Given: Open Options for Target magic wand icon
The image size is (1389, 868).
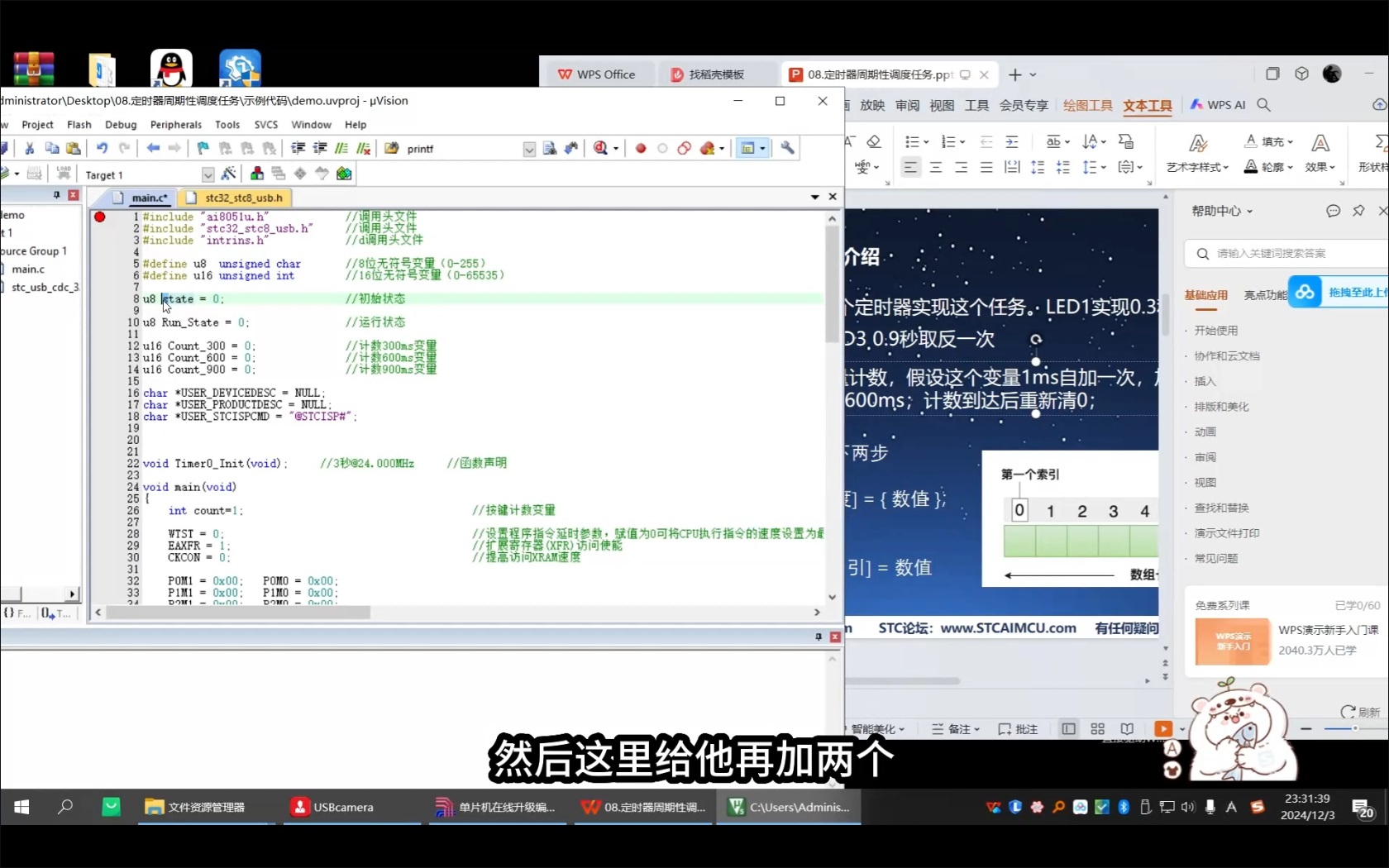Looking at the screenshot, I should click(x=229, y=174).
